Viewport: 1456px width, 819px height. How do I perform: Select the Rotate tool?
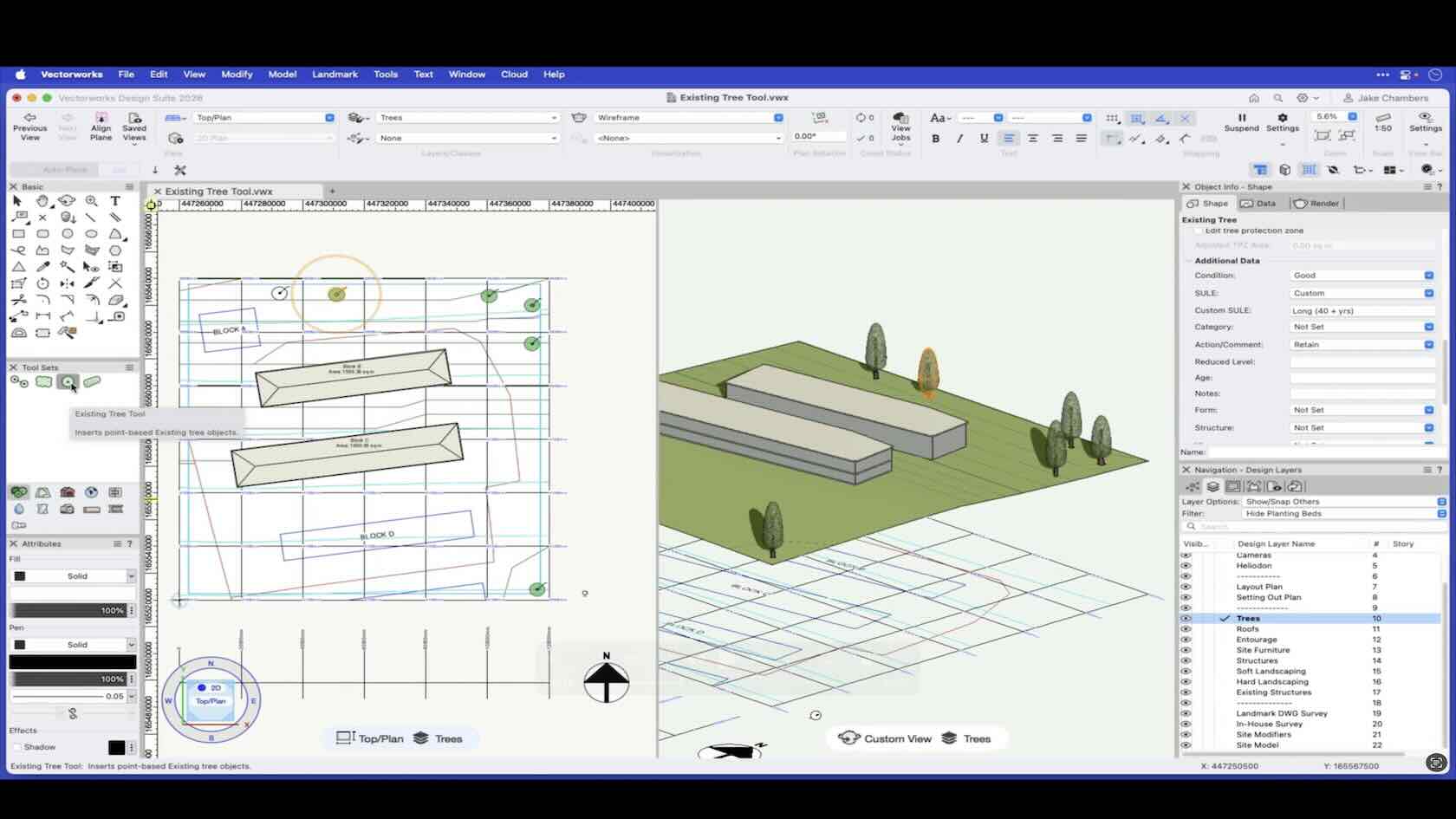point(42,283)
